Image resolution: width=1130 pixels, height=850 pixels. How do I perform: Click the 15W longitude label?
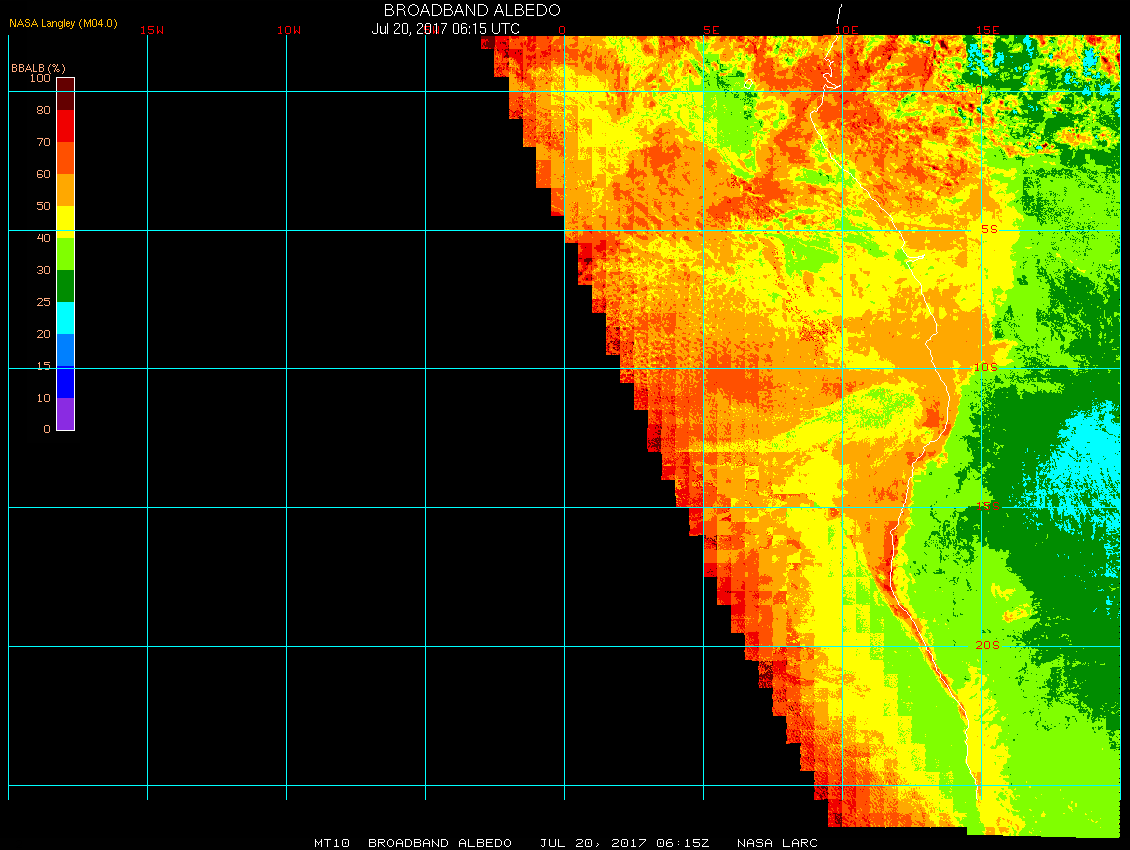152,30
